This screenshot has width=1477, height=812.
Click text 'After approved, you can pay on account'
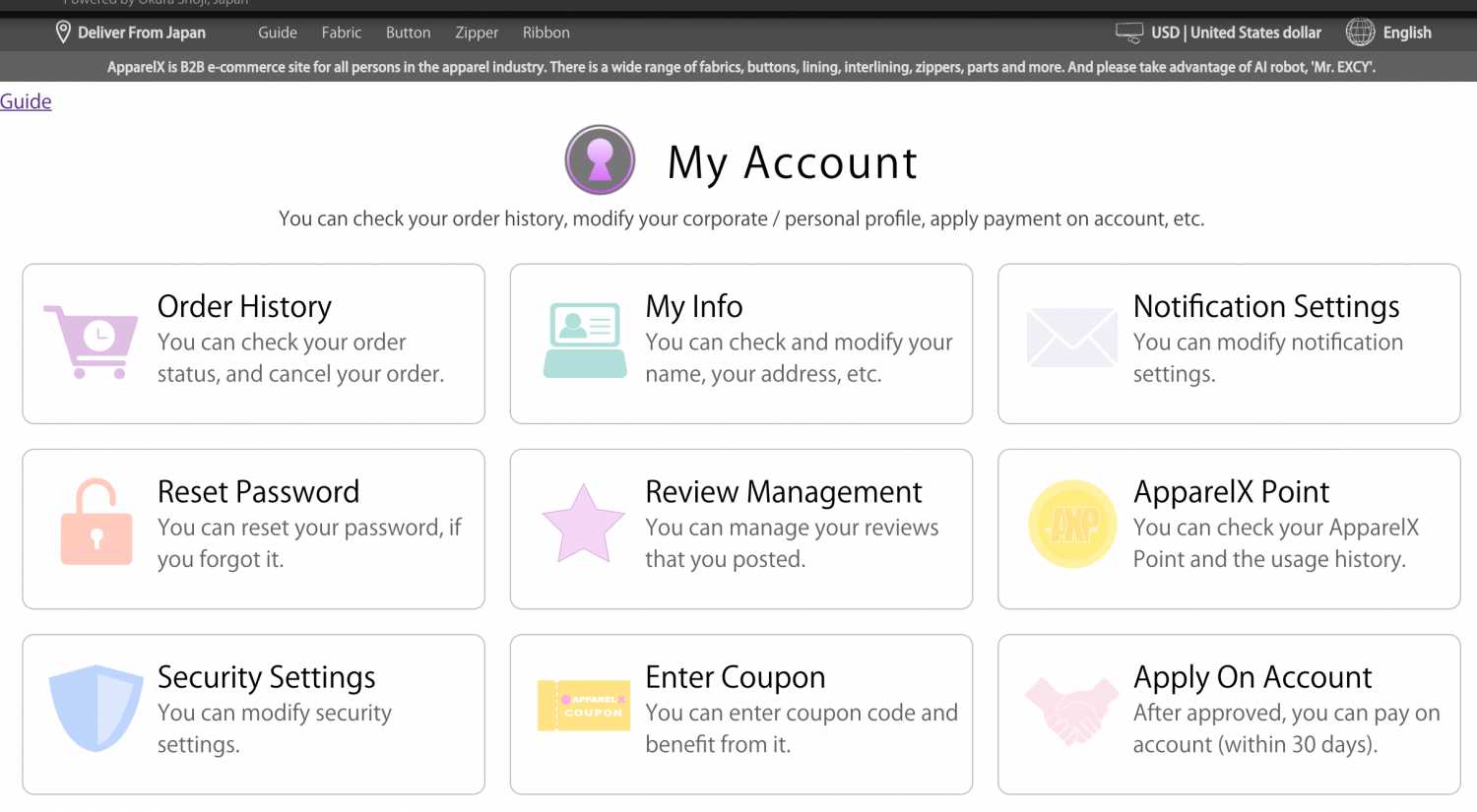click(x=1287, y=728)
